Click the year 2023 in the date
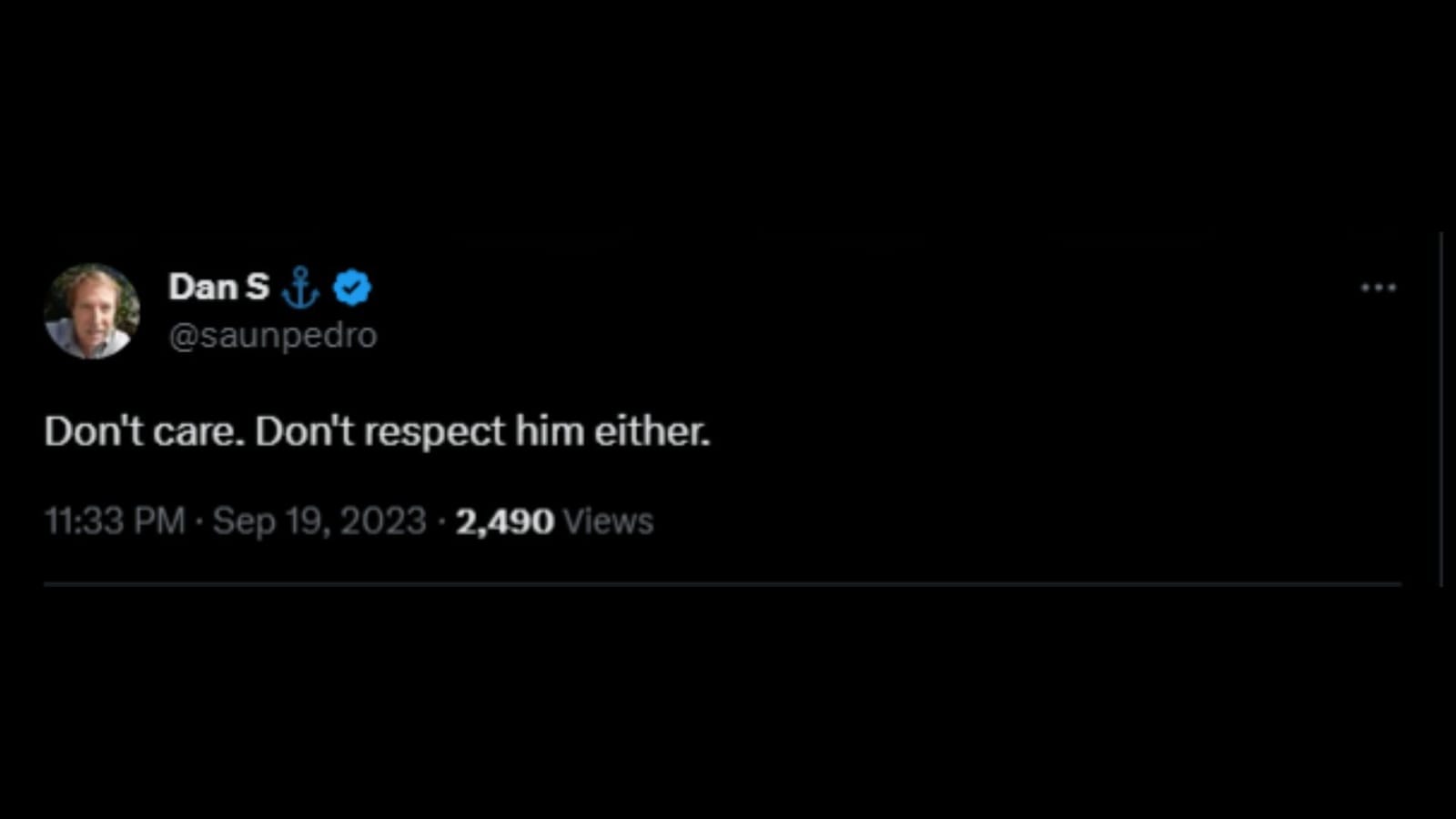The height and width of the screenshot is (819, 1456). tap(383, 521)
